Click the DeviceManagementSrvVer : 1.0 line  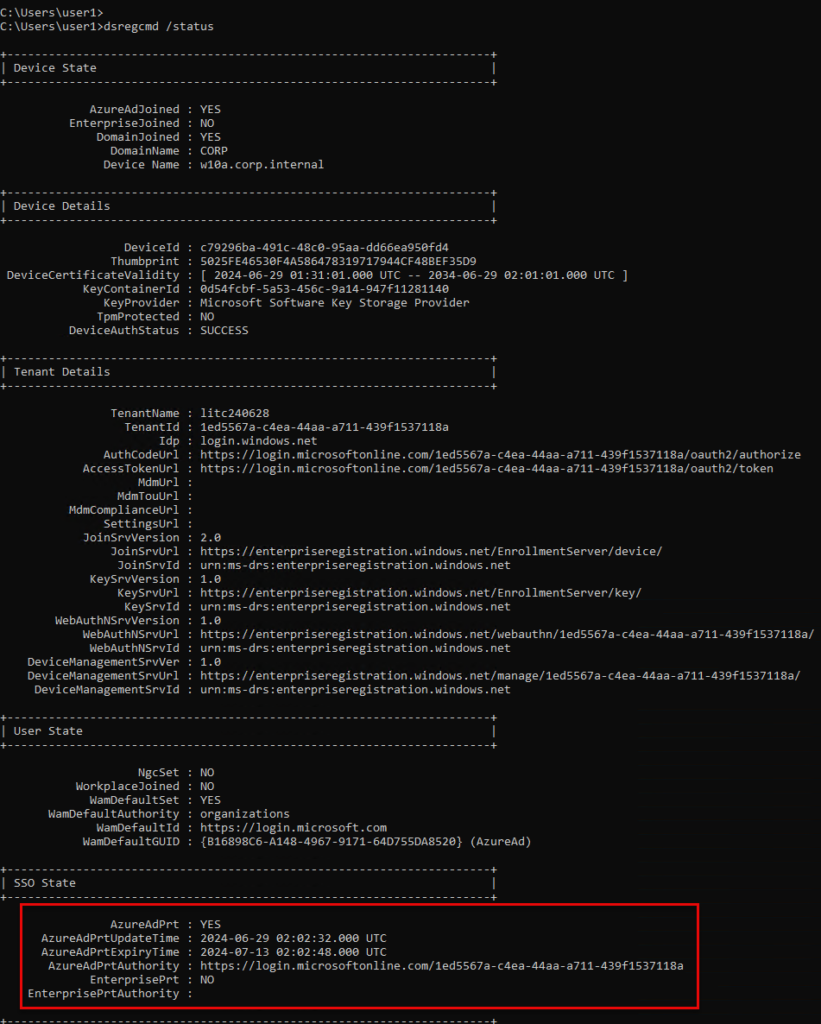(x=124, y=662)
